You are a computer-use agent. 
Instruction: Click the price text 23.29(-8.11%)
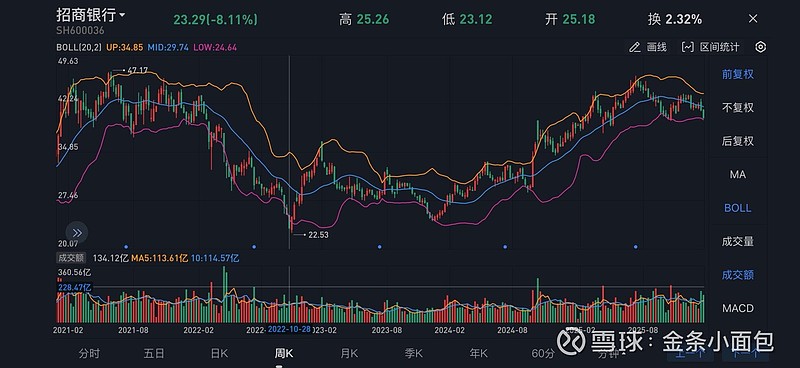click(x=215, y=20)
